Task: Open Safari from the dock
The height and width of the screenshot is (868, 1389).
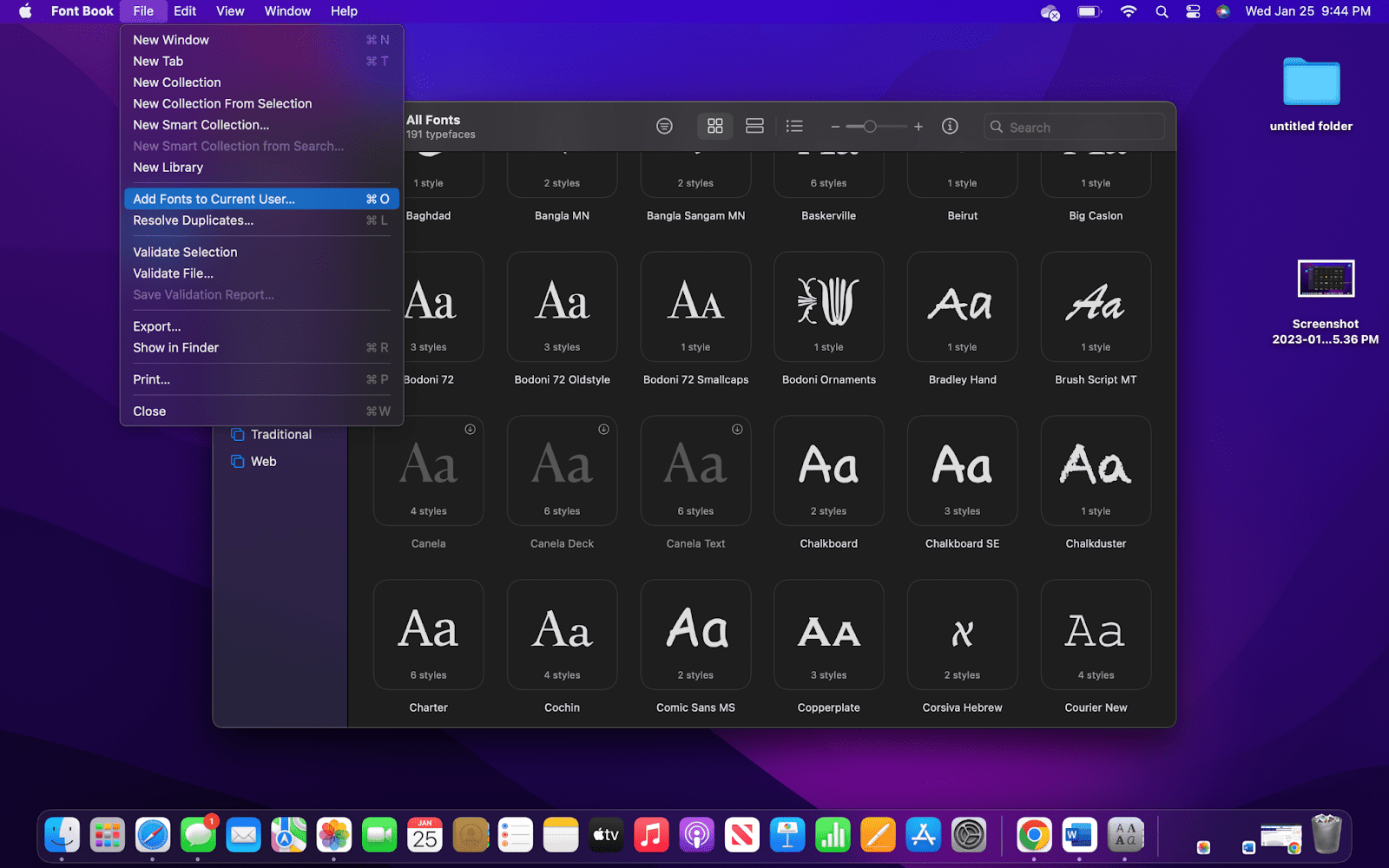Action: tap(153, 836)
